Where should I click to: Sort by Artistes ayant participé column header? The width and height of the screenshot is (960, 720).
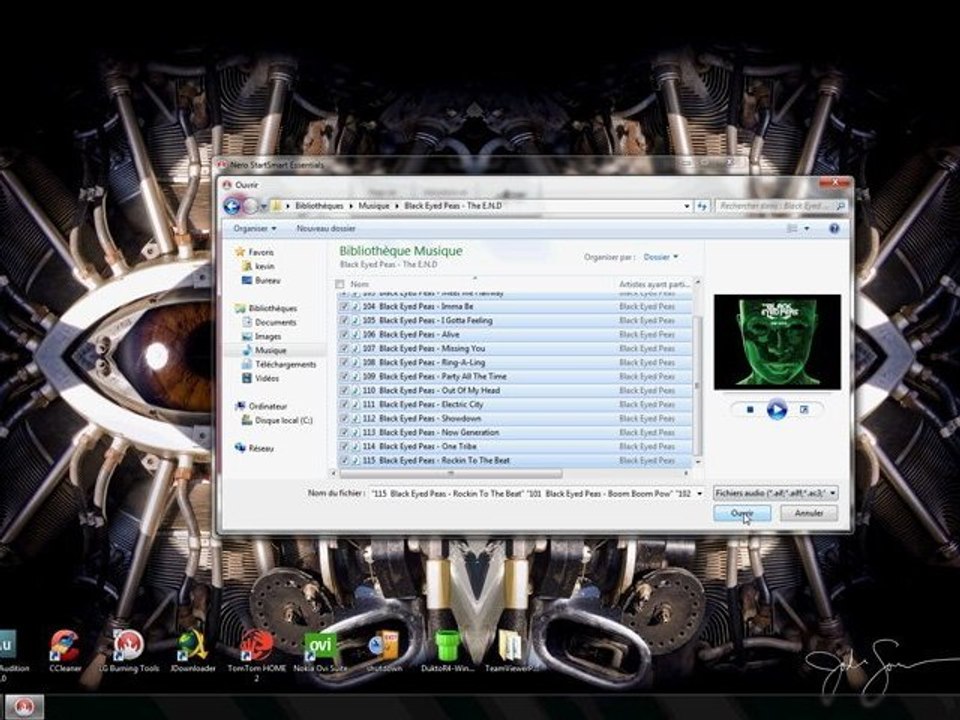654,284
